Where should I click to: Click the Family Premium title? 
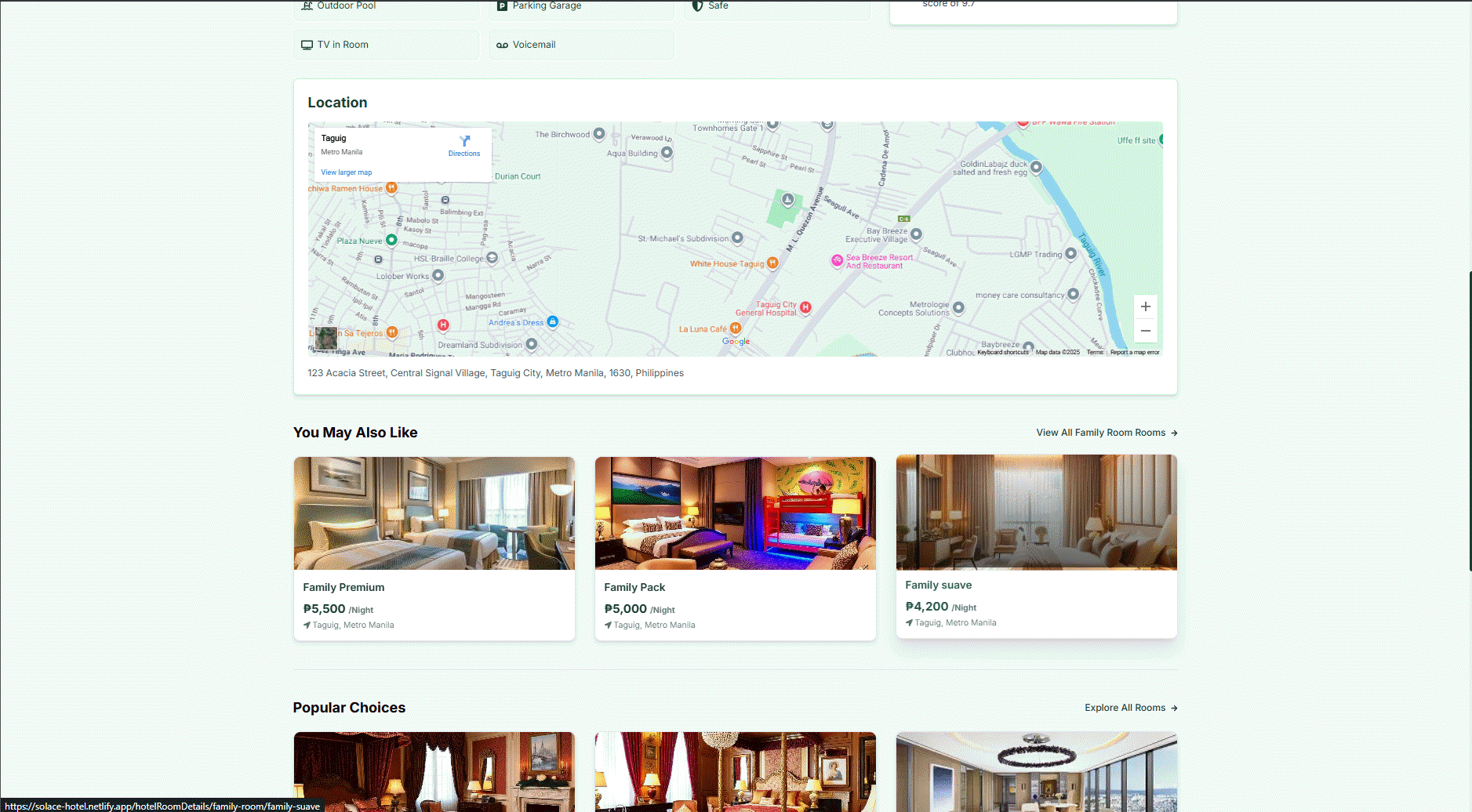pyautogui.click(x=343, y=587)
